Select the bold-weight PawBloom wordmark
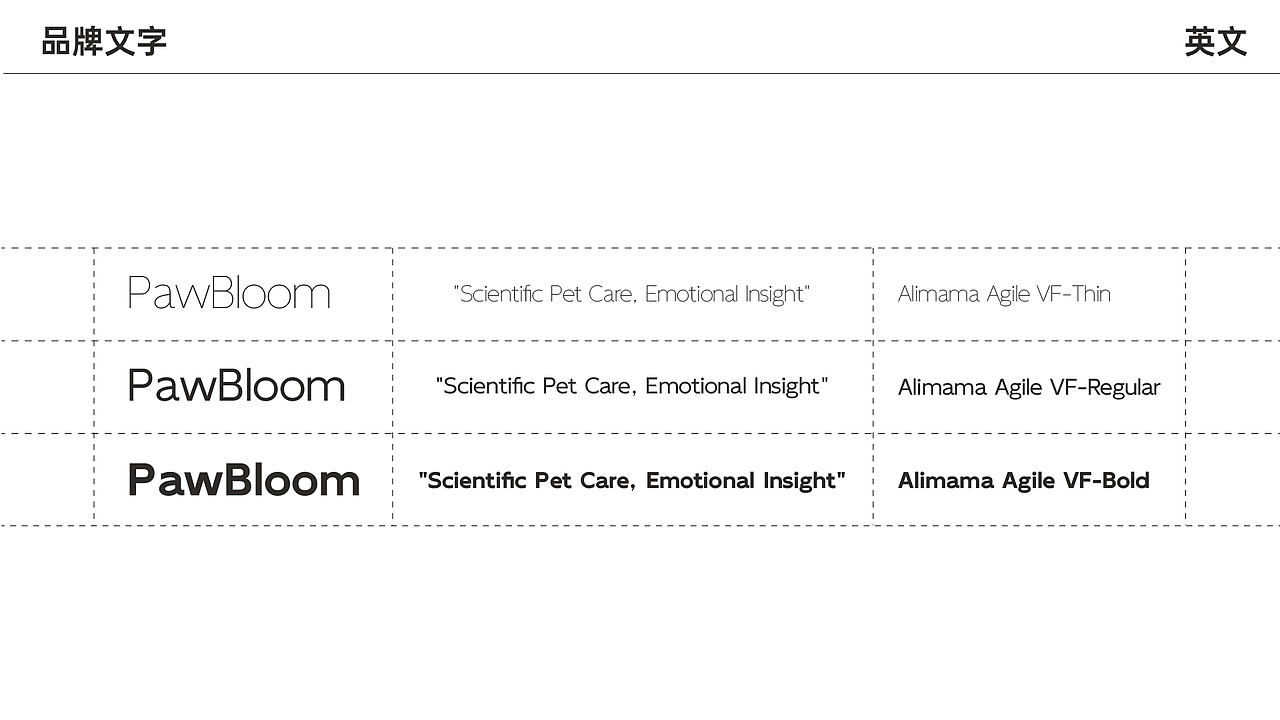 click(243, 480)
